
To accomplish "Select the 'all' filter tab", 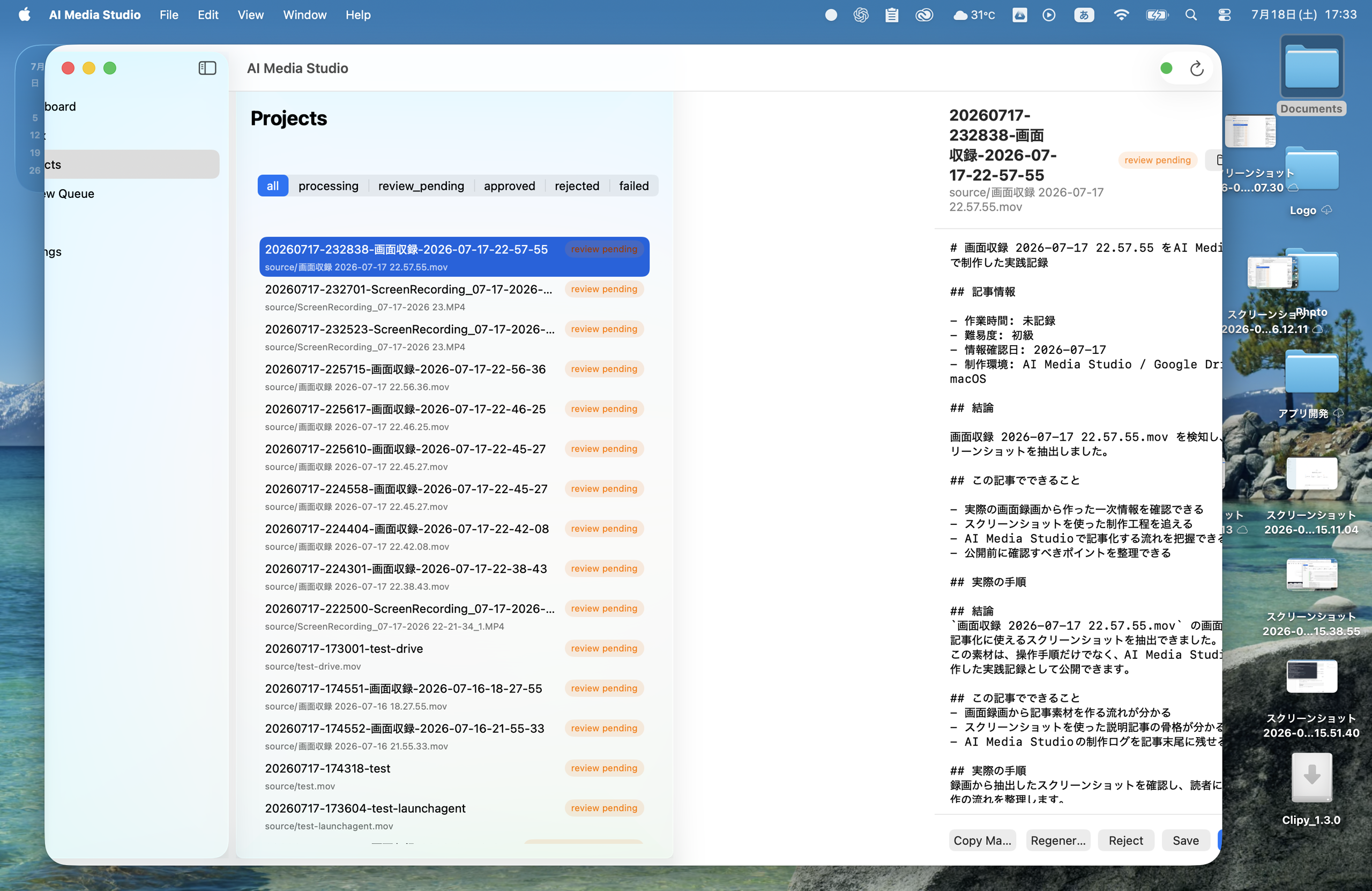I will pos(273,185).
